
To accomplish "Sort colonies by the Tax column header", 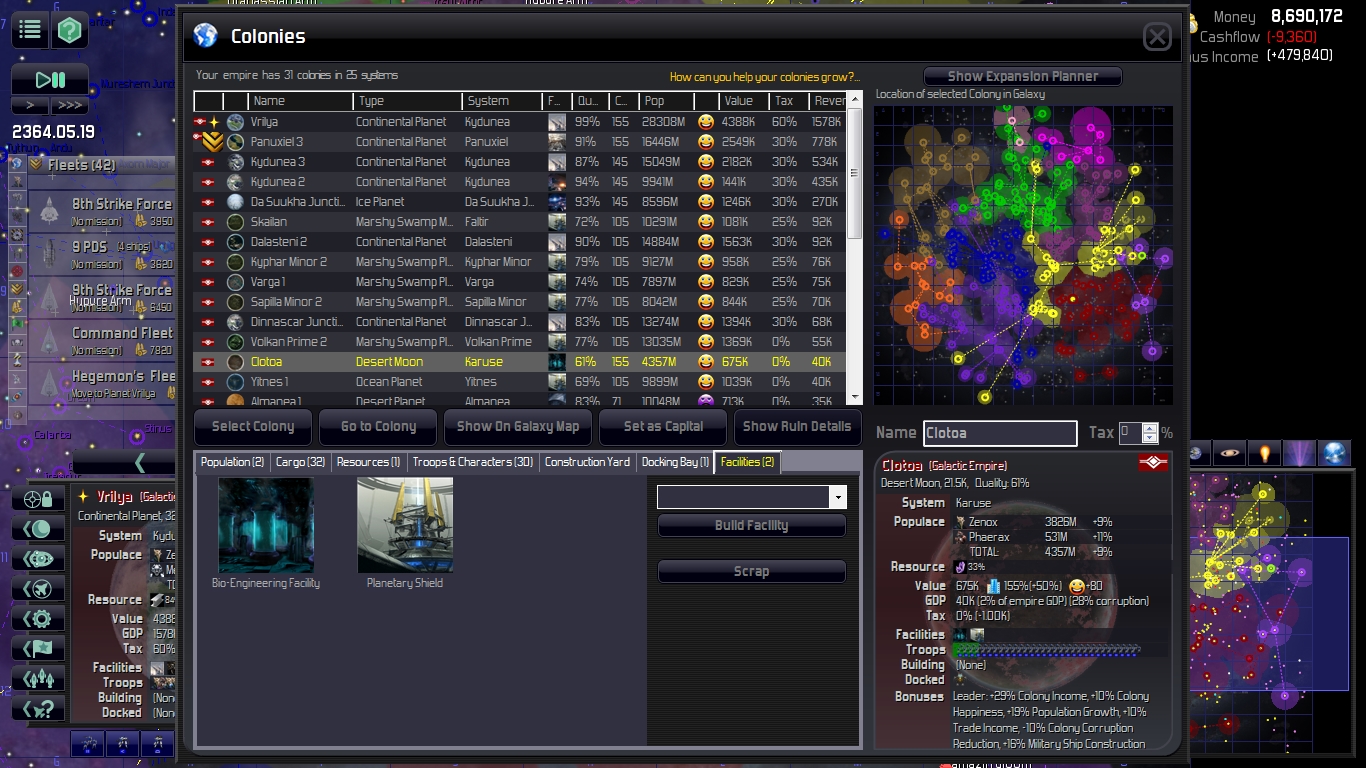I will click(x=790, y=101).
